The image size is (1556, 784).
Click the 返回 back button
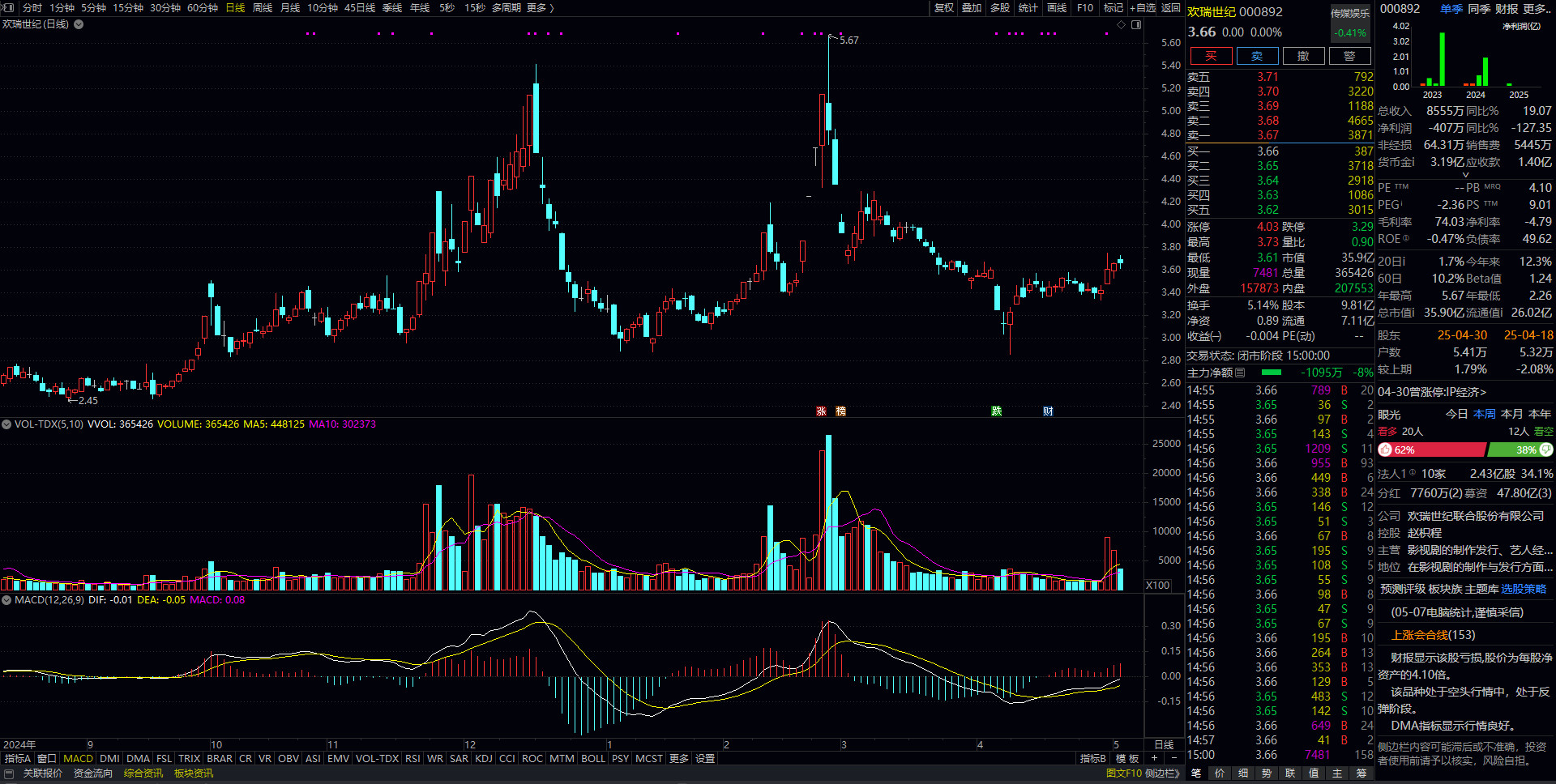(1171, 7)
